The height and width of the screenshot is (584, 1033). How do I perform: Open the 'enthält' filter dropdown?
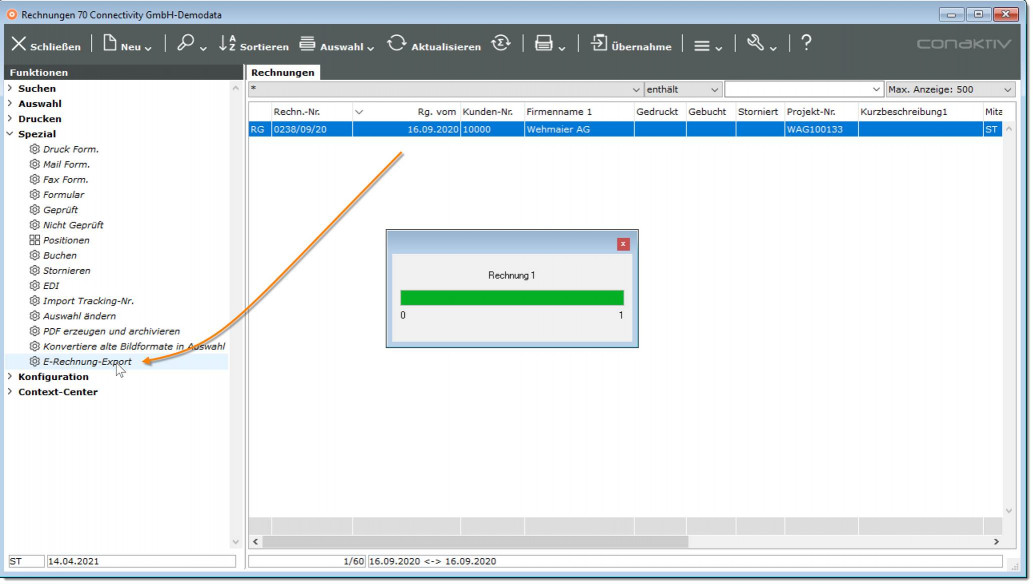[683, 90]
